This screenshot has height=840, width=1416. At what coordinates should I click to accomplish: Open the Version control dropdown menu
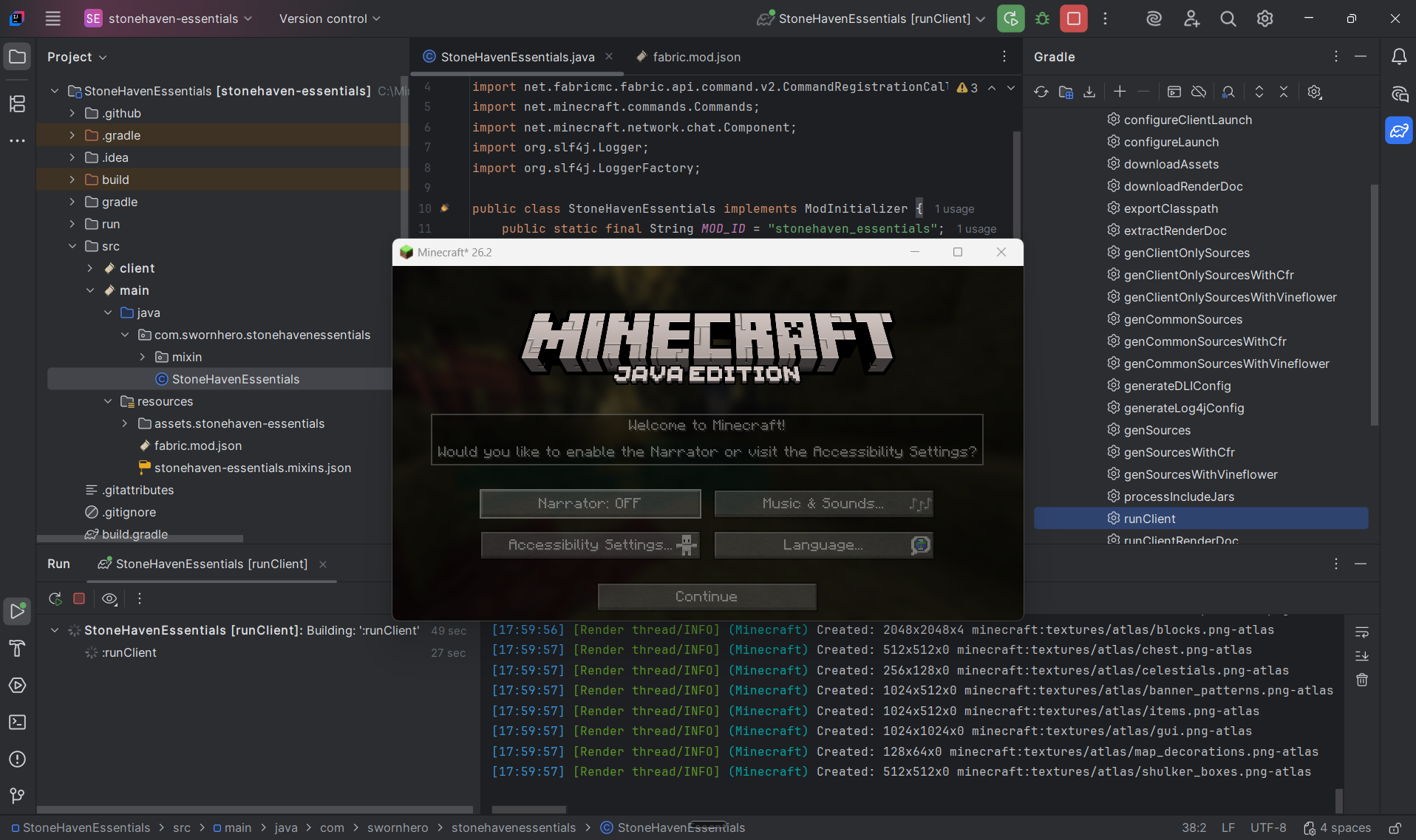tap(330, 18)
